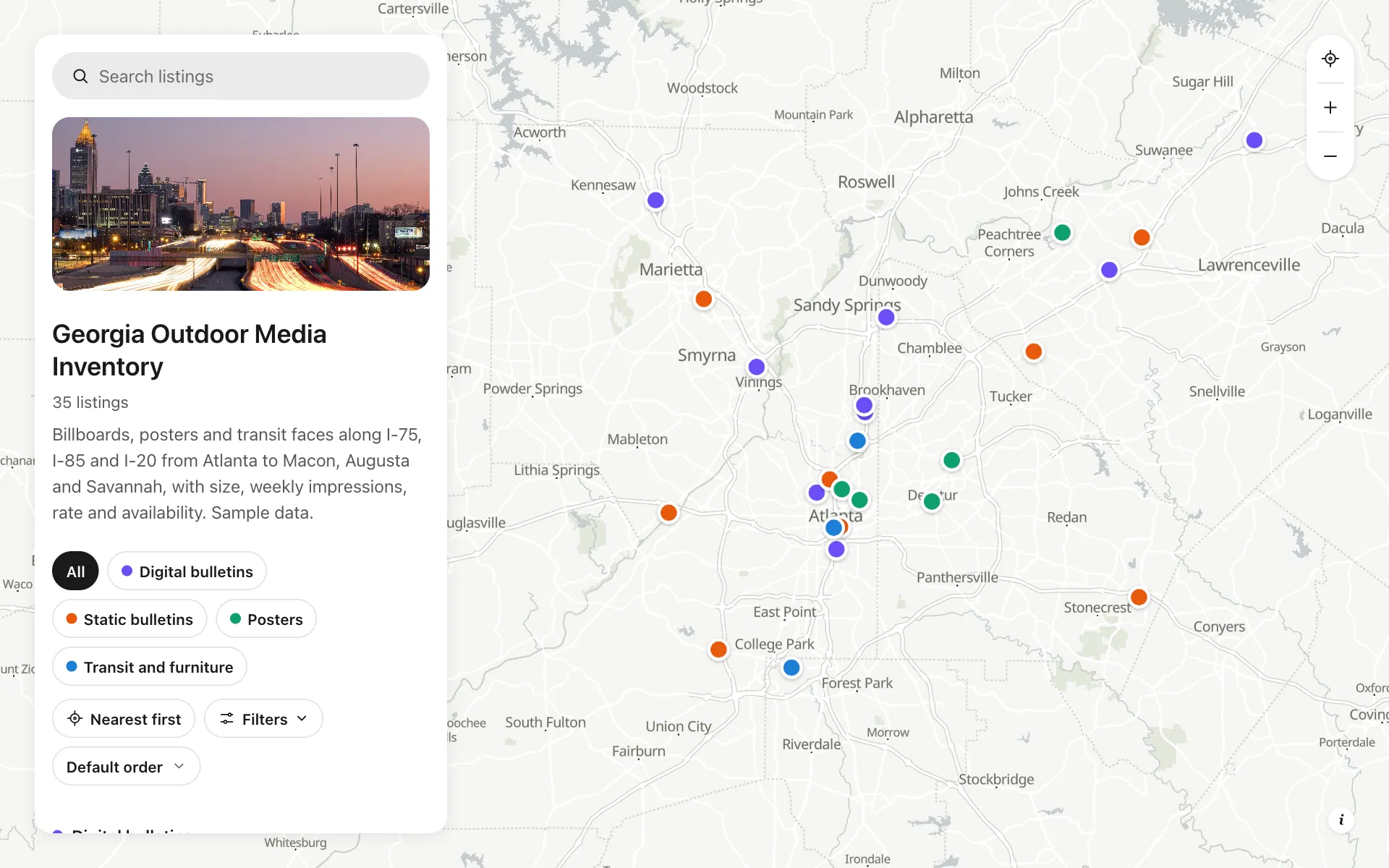The width and height of the screenshot is (1389, 868).
Task: Expand the Filters dropdown
Action: (x=263, y=718)
